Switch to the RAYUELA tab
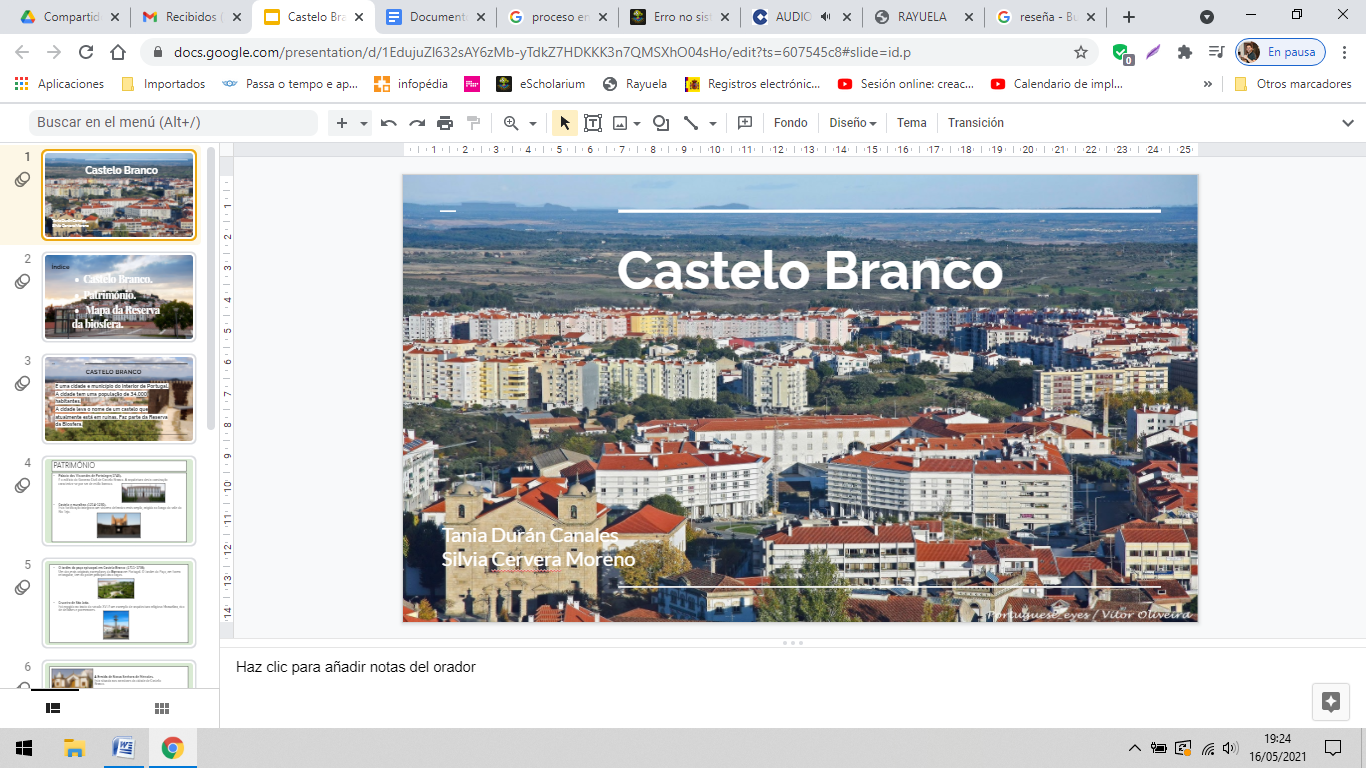 click(923, 17)
